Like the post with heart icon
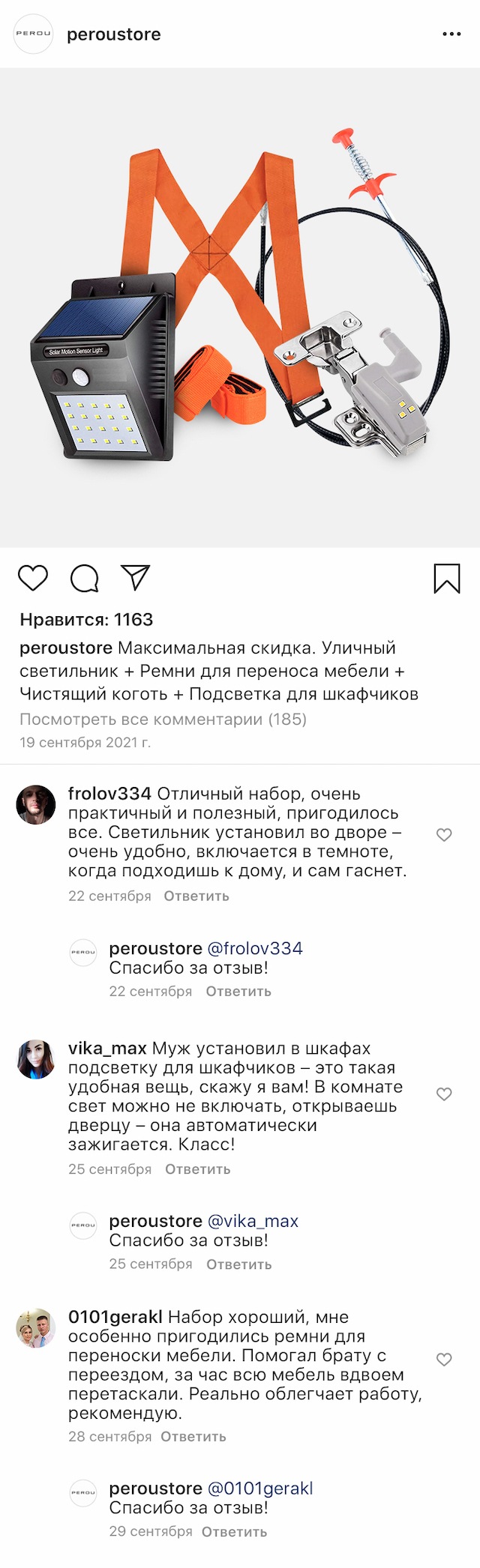The width and height of the screenshot is (480, 1568). (x=33, y=579)
